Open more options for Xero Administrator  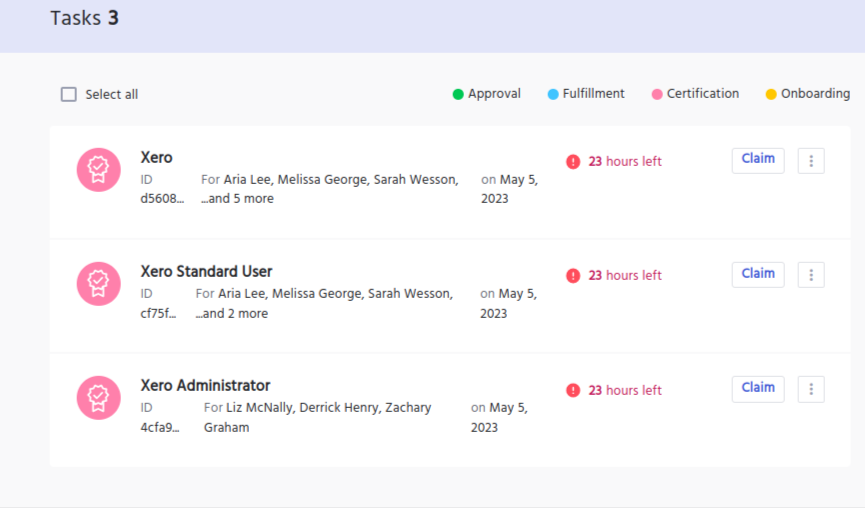[811, 390]
